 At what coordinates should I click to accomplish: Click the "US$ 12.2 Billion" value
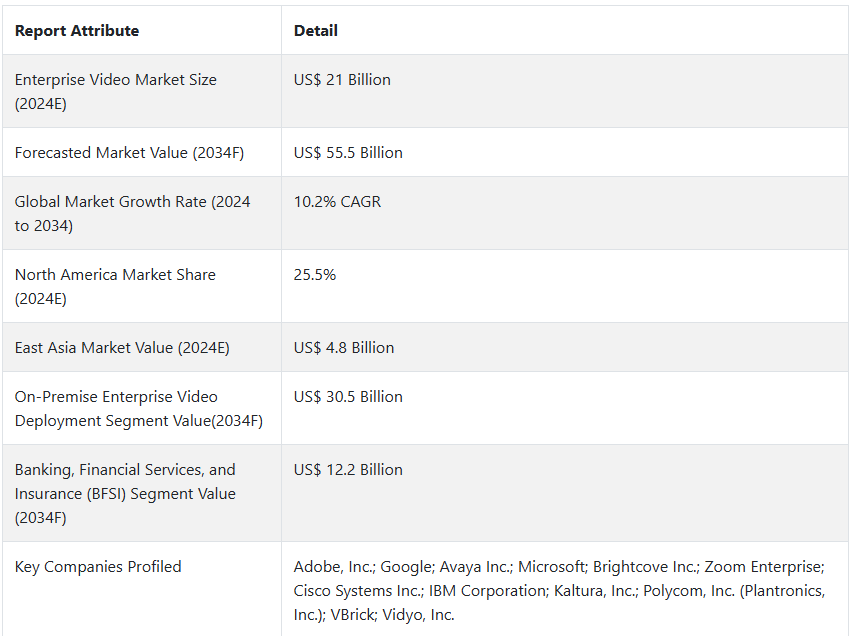coord(348,470)
